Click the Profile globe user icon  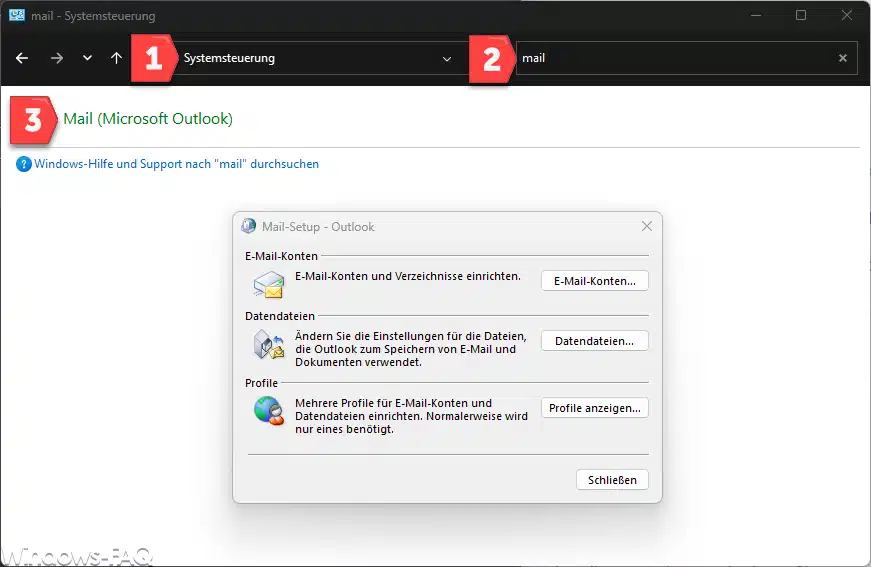(269, 411)
